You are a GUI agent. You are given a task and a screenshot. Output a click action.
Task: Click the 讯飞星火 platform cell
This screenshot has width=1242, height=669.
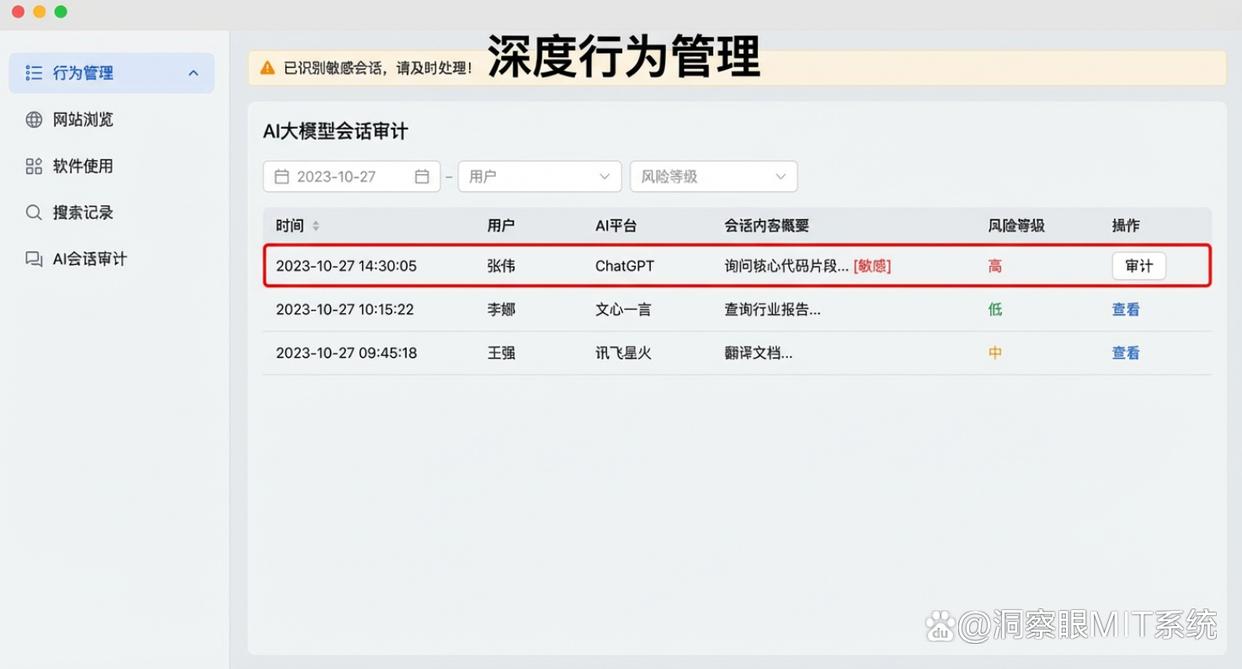click(623, 353)
